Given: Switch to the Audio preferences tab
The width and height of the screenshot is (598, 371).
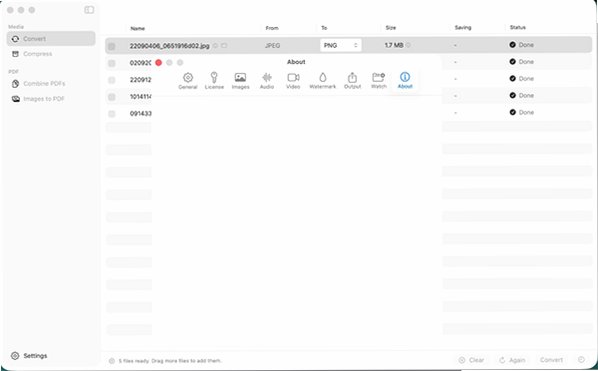Looking at the screenshot, I should coord(267,81).
